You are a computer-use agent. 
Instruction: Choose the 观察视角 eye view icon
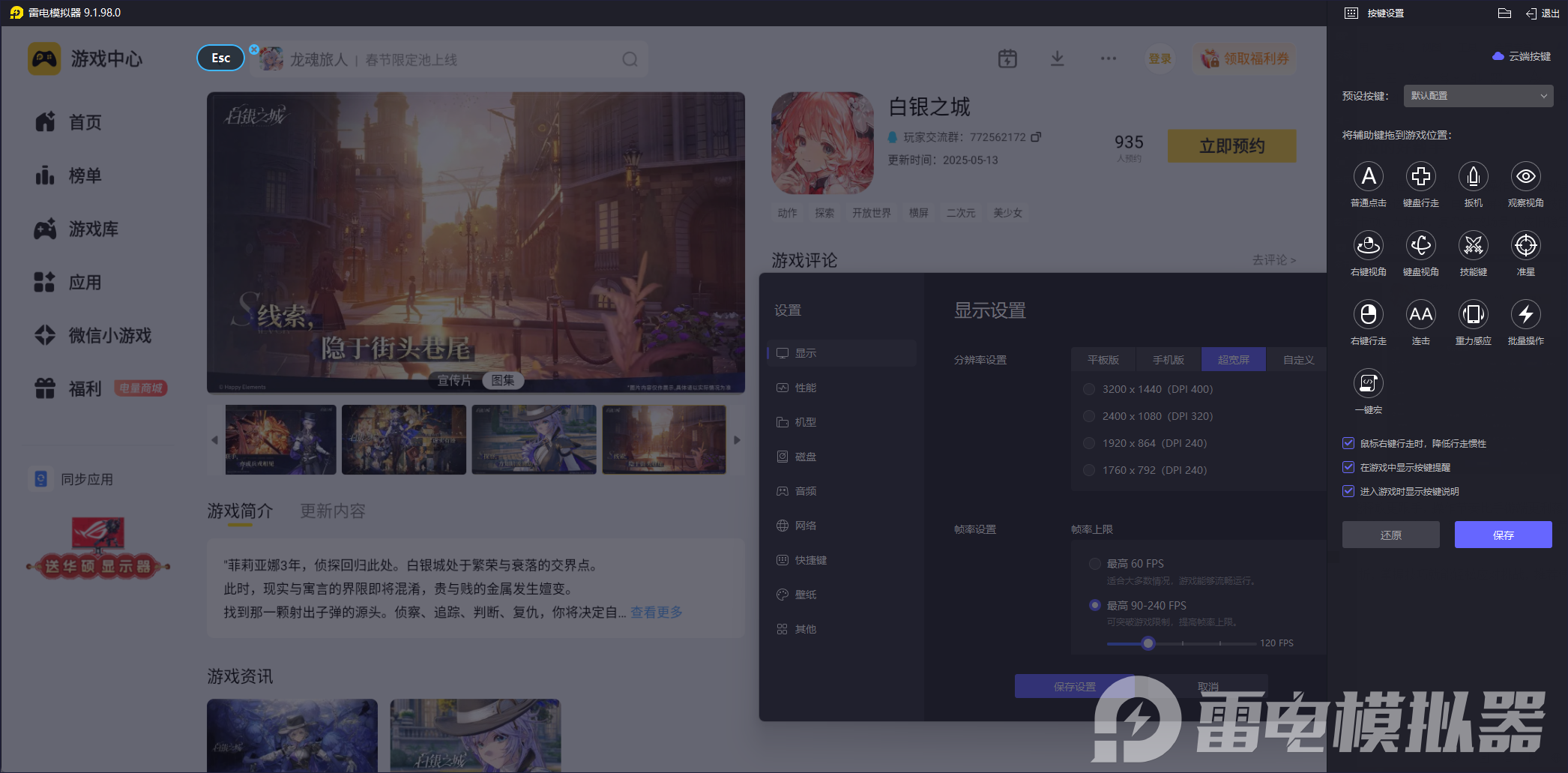tap(1525, 177)
